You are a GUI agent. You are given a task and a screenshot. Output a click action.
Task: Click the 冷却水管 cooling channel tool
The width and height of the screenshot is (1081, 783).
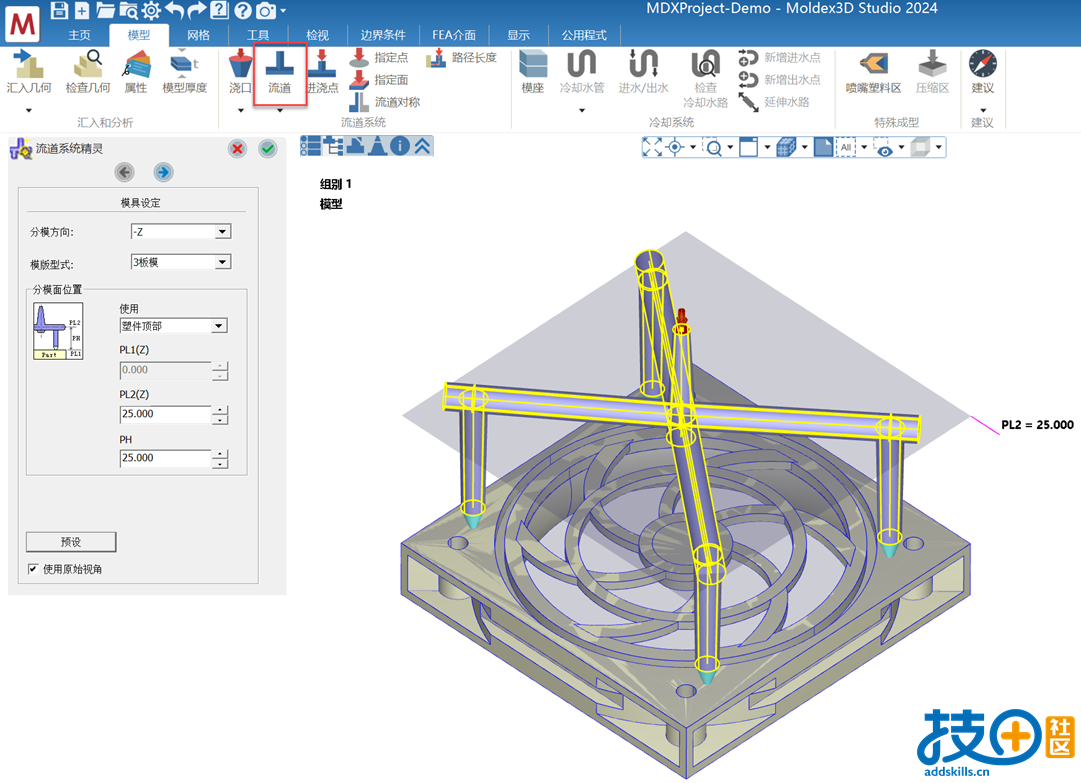pyautogui.click(x=582, y=71)
